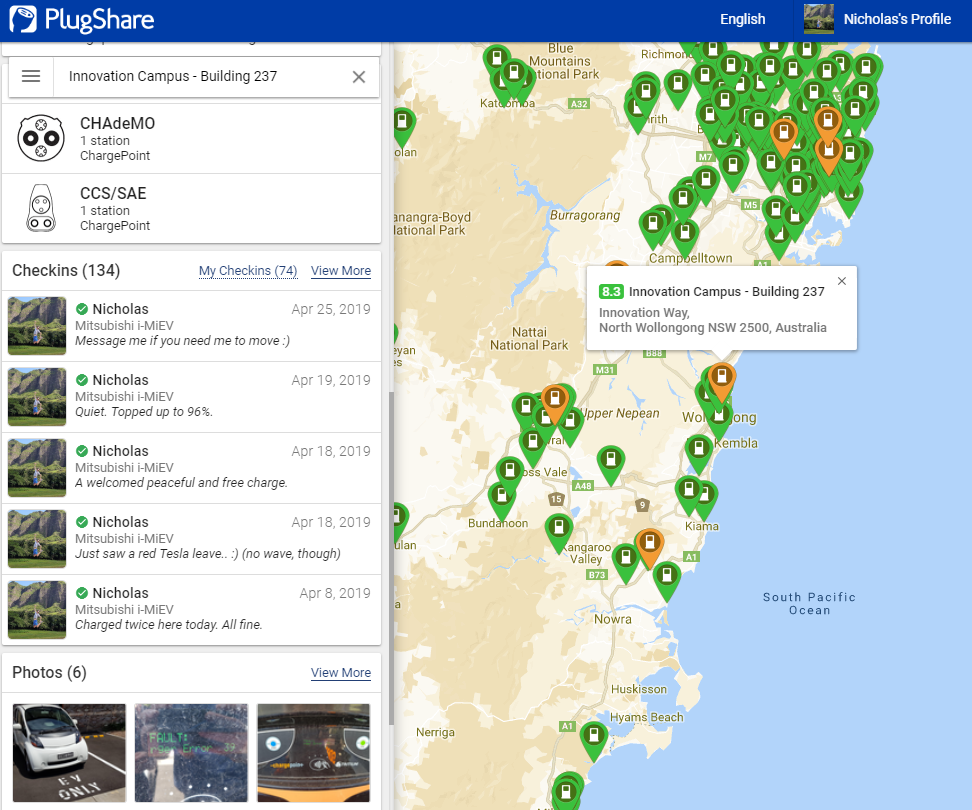Select the CHAdeMO station row text

[117, 138]
